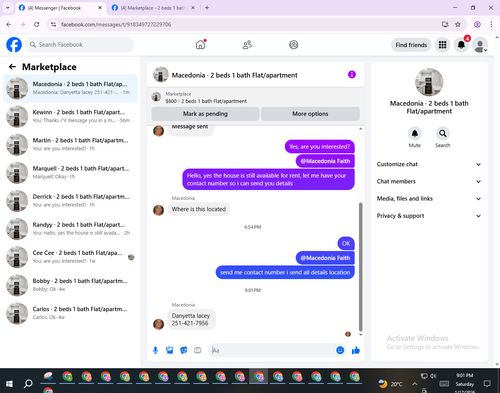Open Chrome three-dot menu
The image size is (500, 393).
(491, 24)
